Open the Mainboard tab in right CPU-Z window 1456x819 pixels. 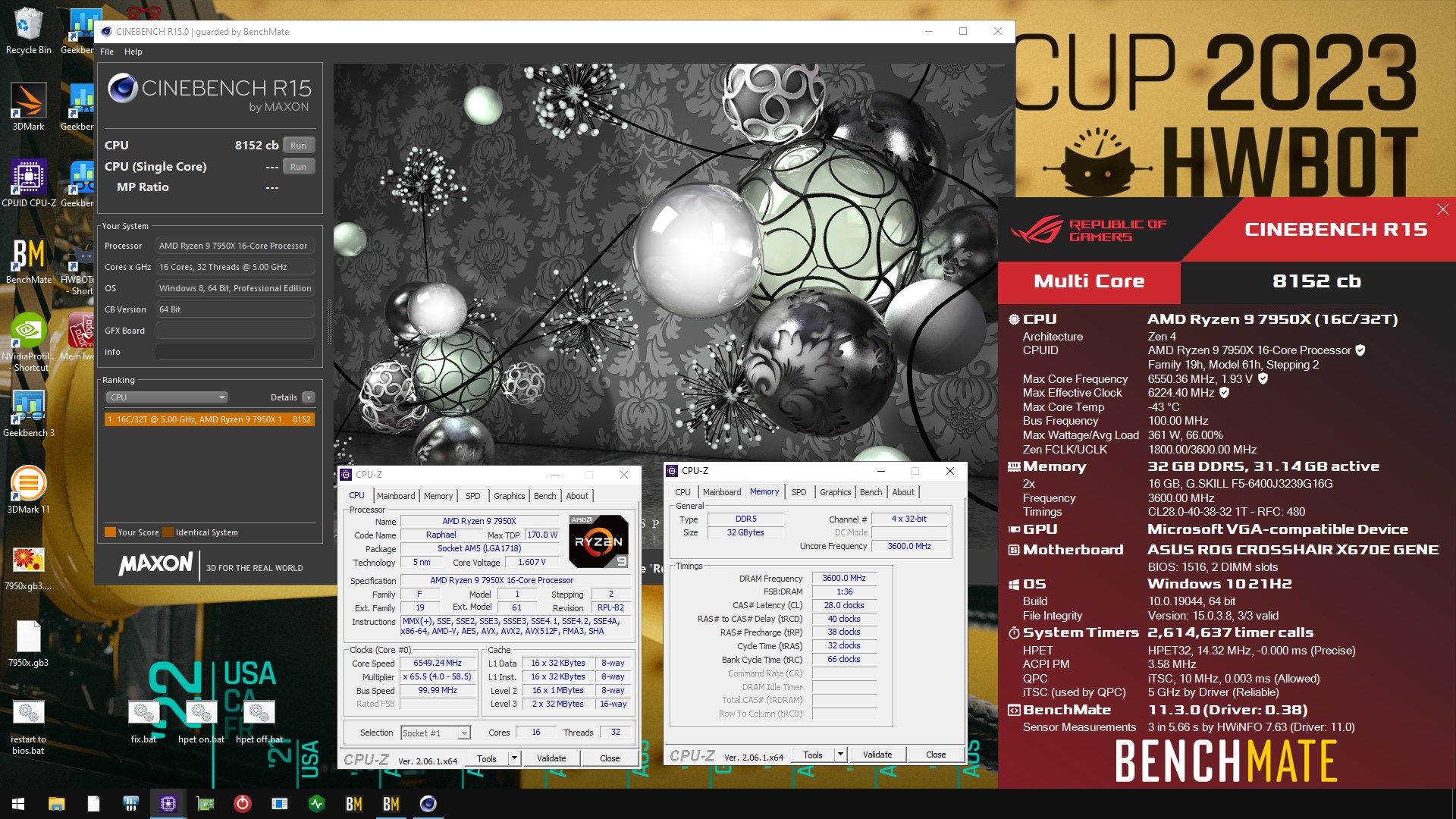[x=722, y=492]
